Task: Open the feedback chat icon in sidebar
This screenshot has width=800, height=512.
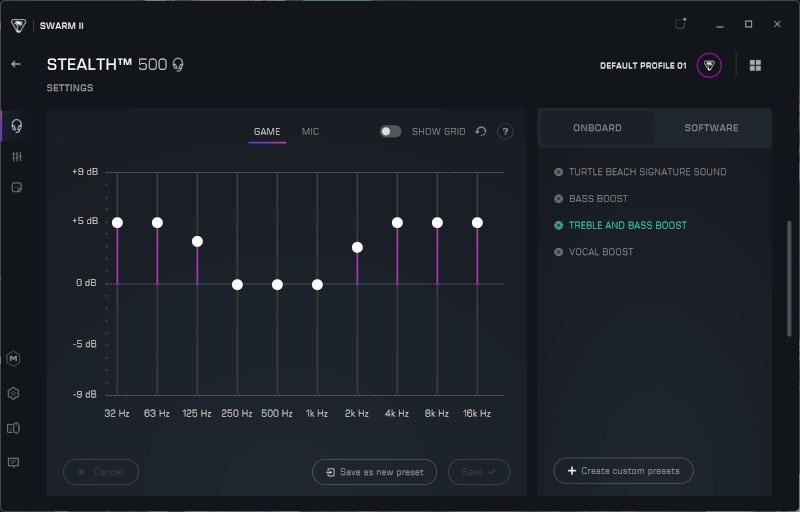Action: [14, 463]
